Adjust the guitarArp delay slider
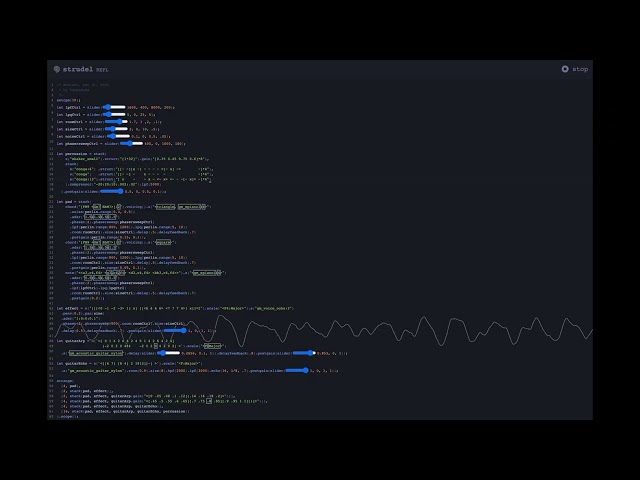Image resolution: width=640 pixels, height=480 pixels. point(169,353)
